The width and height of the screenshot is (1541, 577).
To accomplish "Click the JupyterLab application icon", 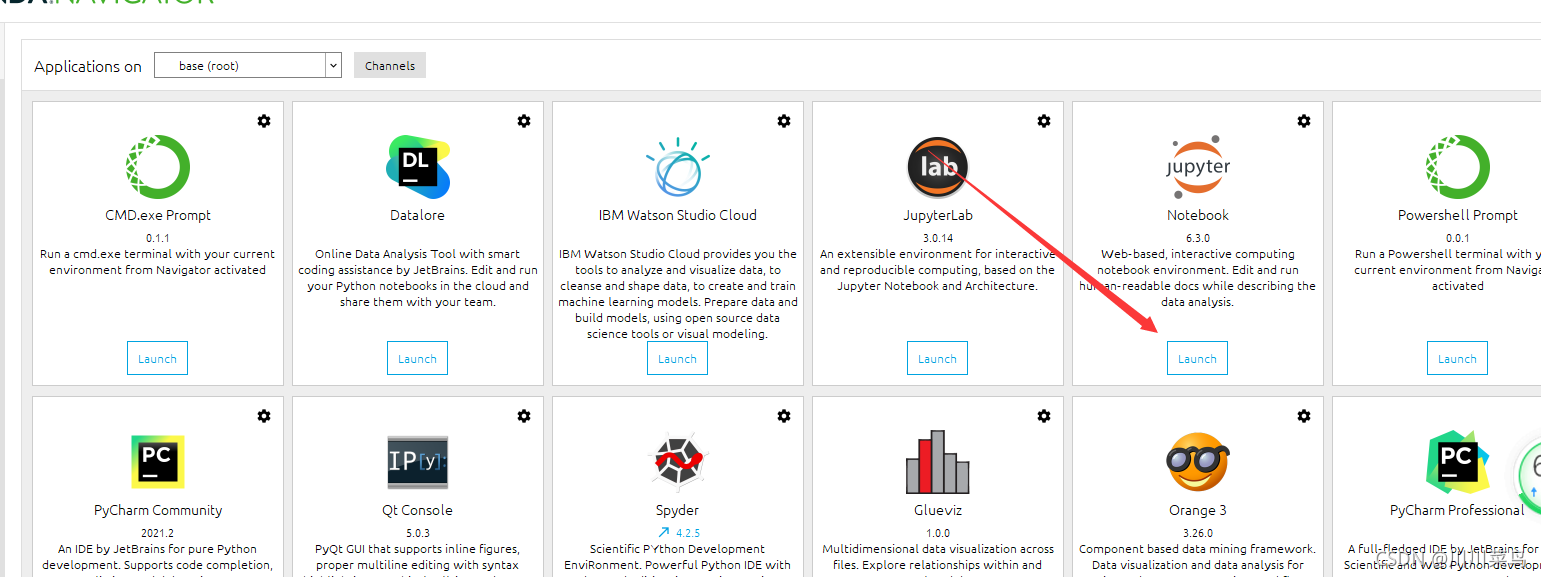I will (x=937, y=167).
